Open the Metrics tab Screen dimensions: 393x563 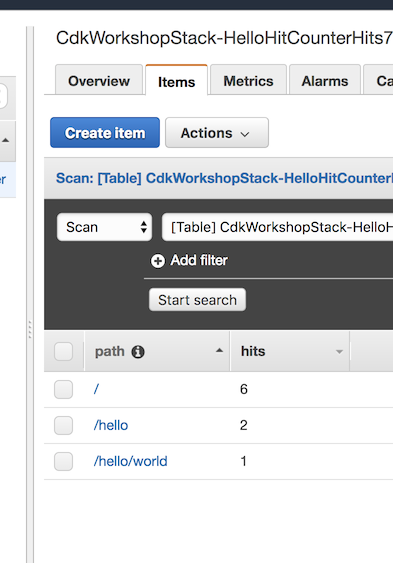pos(248,80)
